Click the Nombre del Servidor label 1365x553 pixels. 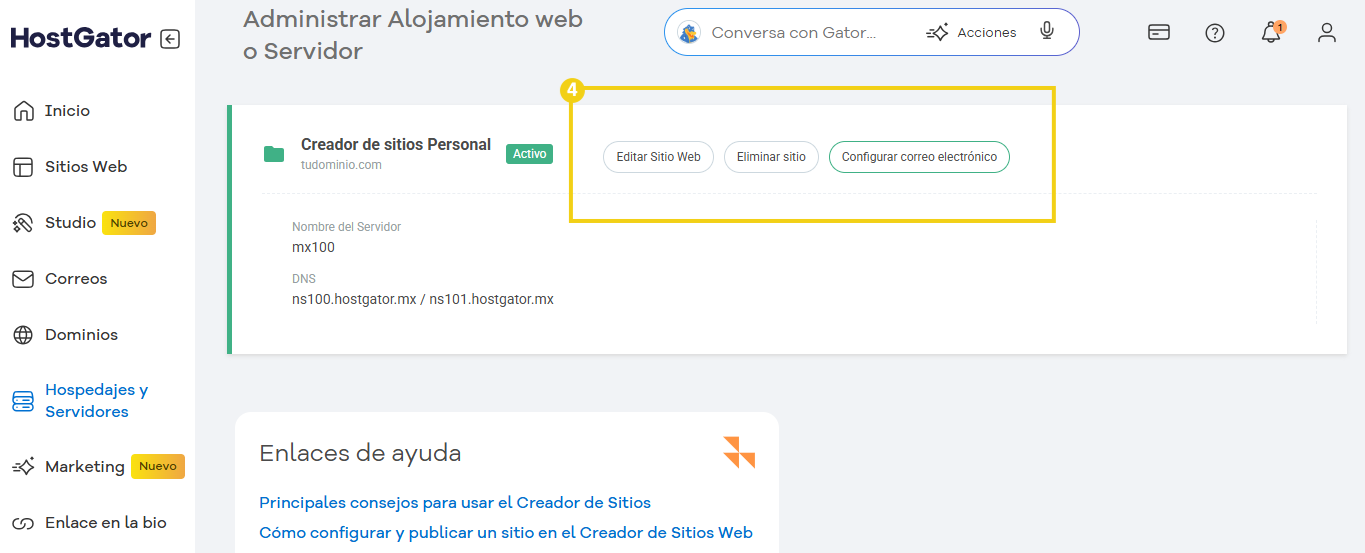pos(346,227)
